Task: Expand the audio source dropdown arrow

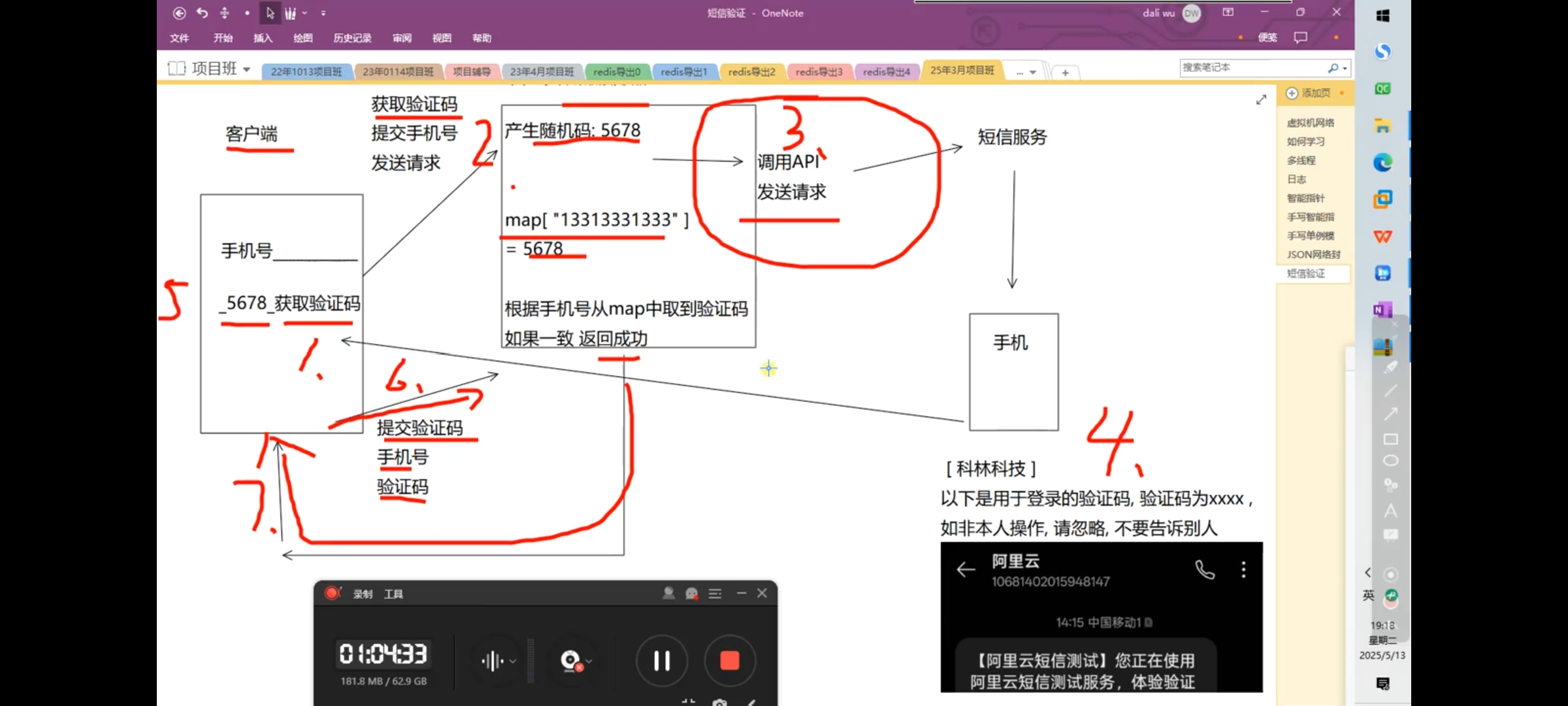Action: point(513,662)
